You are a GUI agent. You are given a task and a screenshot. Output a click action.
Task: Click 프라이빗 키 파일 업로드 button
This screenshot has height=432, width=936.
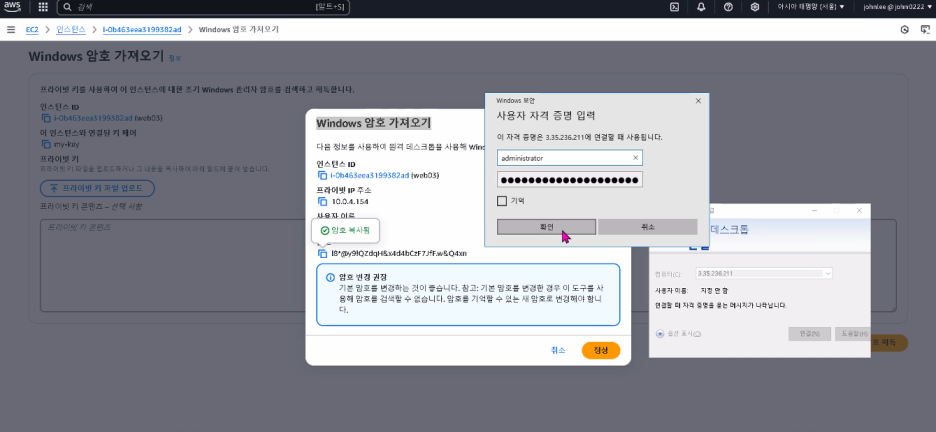[x=97, y=188]
